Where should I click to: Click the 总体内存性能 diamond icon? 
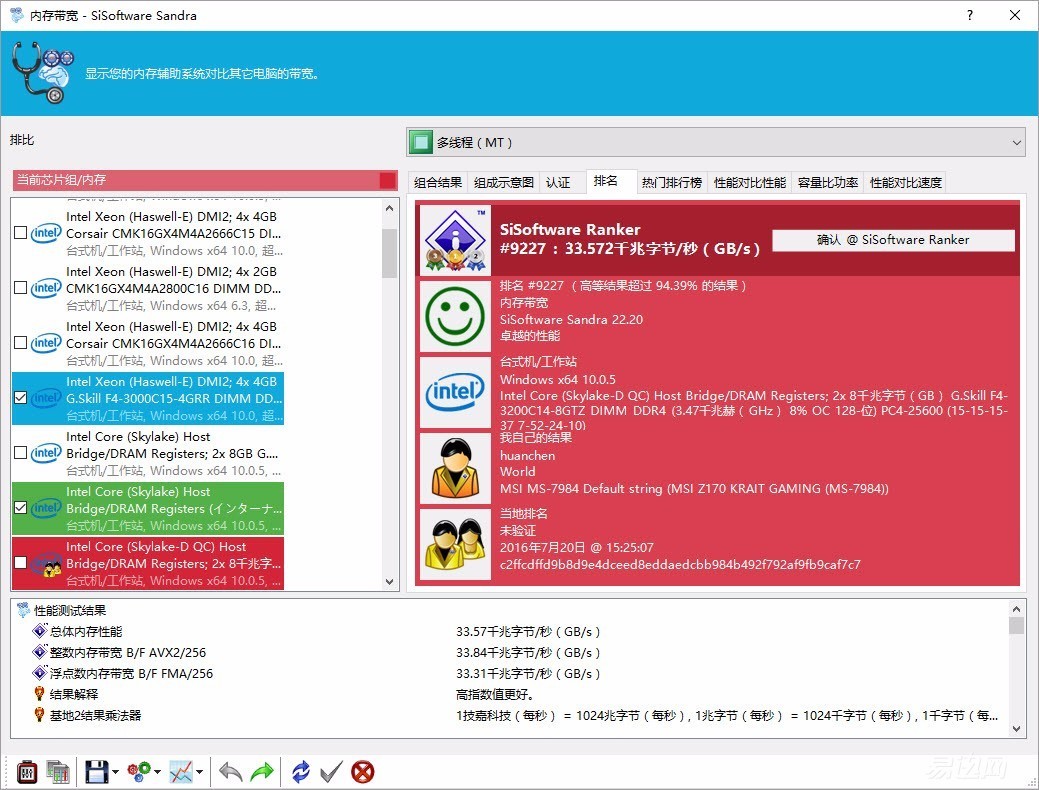40,631
